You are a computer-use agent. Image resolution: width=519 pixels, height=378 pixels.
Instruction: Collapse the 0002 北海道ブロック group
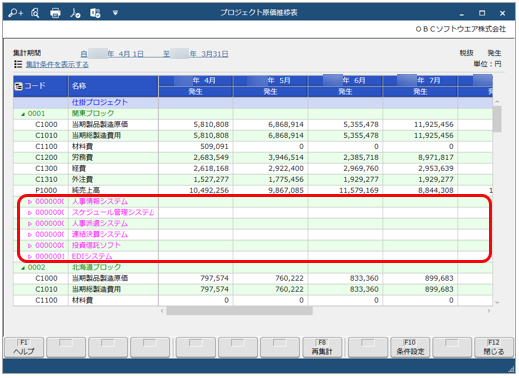point(23,268)
